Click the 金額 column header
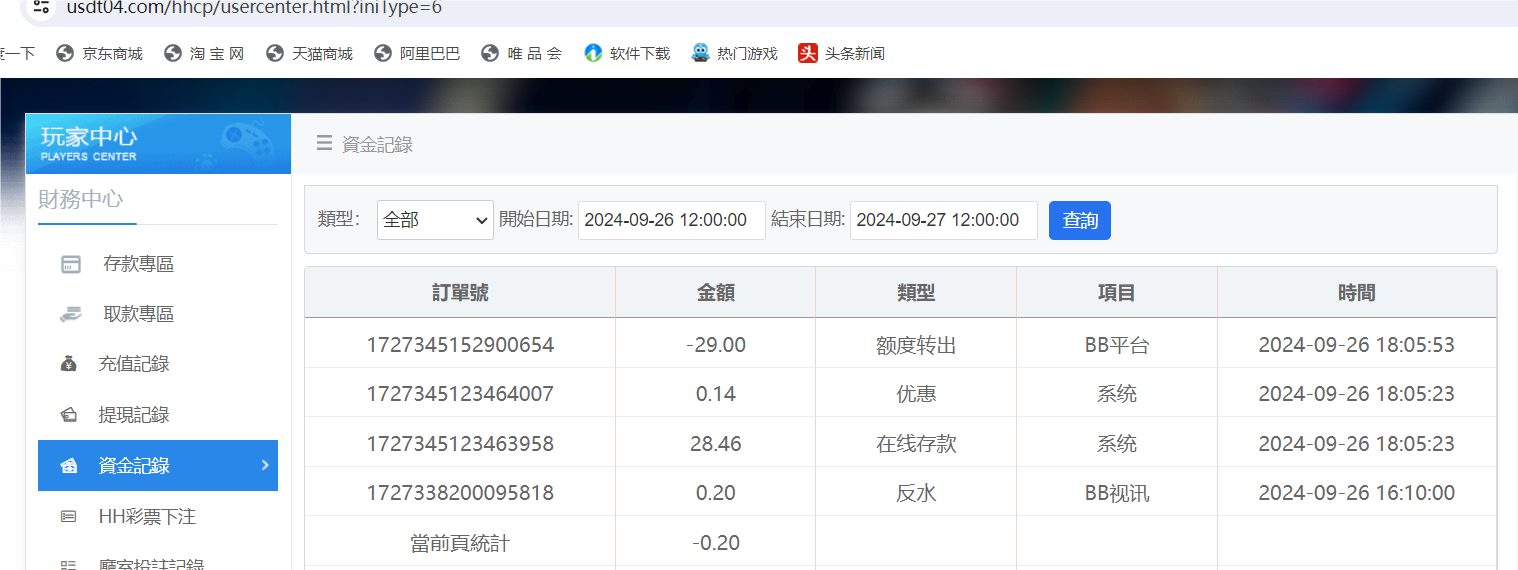This screenshot has height=570, width=1518. [x=715, y=293]
